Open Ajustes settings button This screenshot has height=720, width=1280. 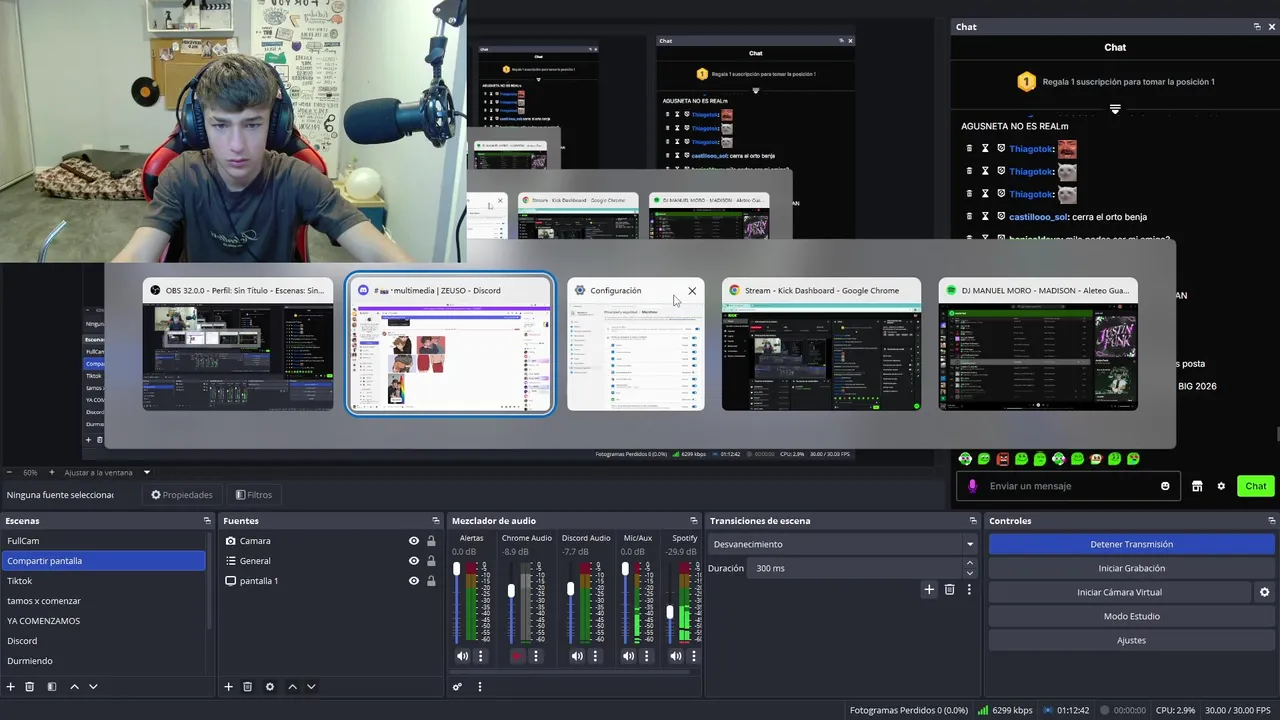coord(1131,640)
